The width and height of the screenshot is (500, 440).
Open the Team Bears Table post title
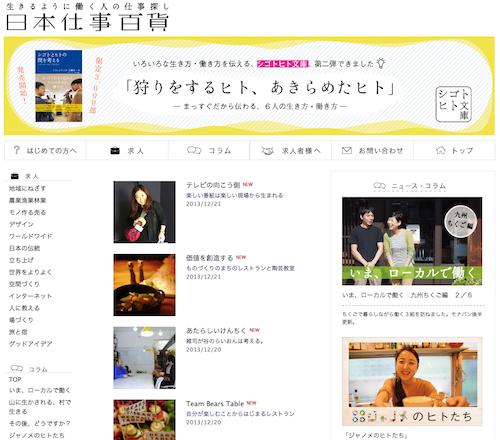coord(215,404)
